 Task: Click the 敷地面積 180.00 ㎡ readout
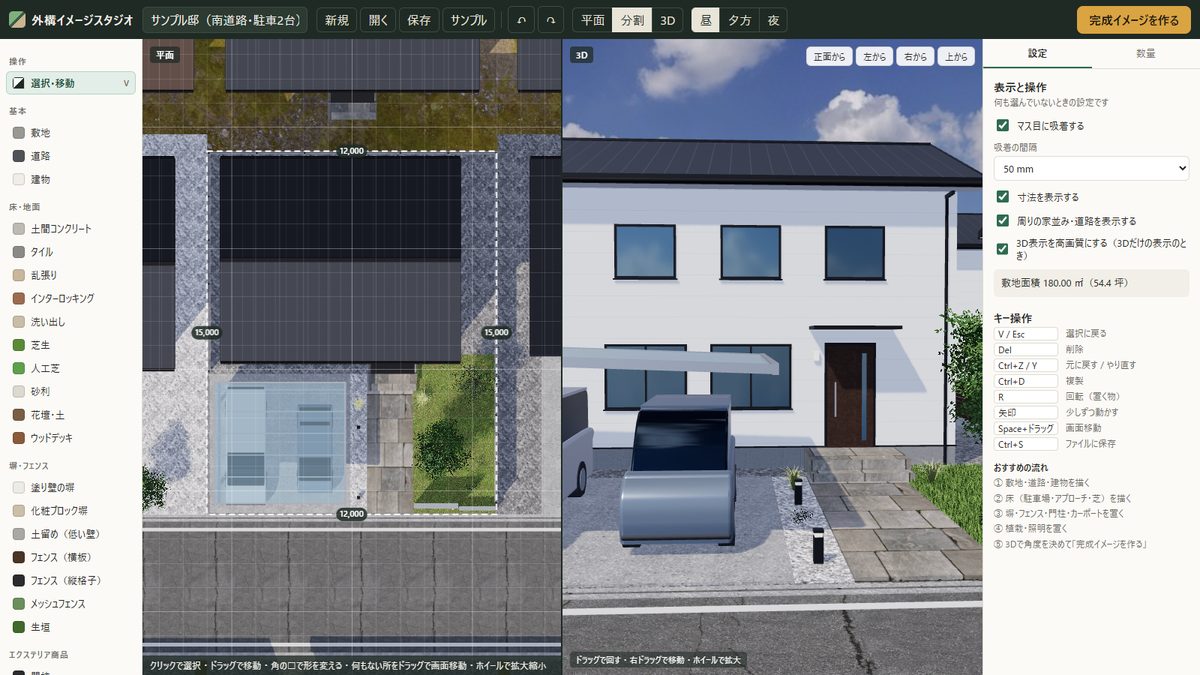pos(1091,283)
